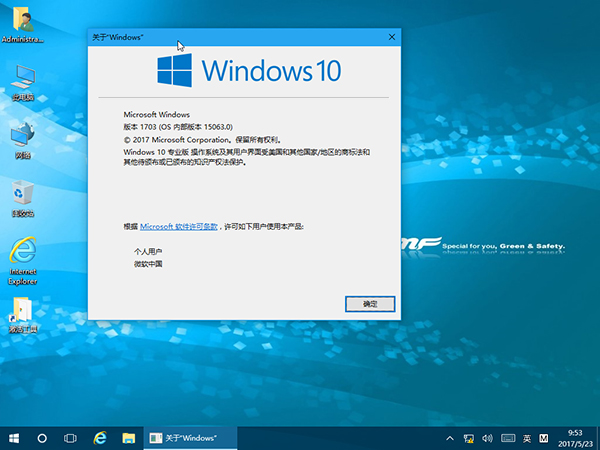The image size is (600, 450).
Task: Click the 2017 Microsoft Corporation copyright line
Action: (202, 140)
